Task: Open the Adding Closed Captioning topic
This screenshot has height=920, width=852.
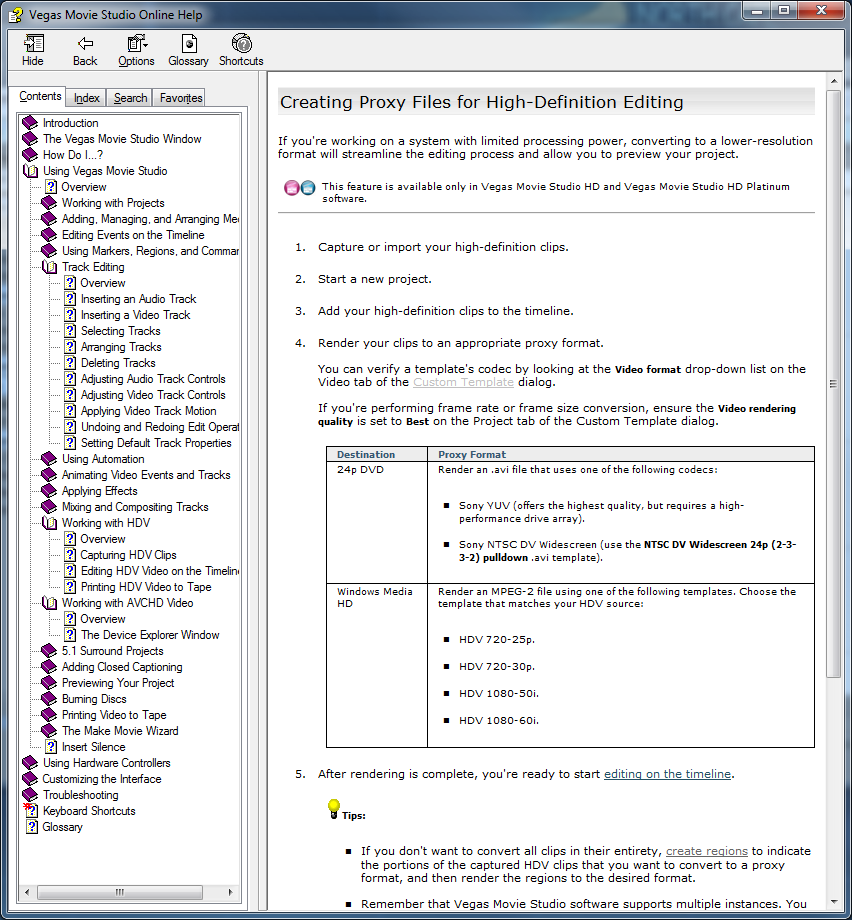Action: (x=122, y=667)
